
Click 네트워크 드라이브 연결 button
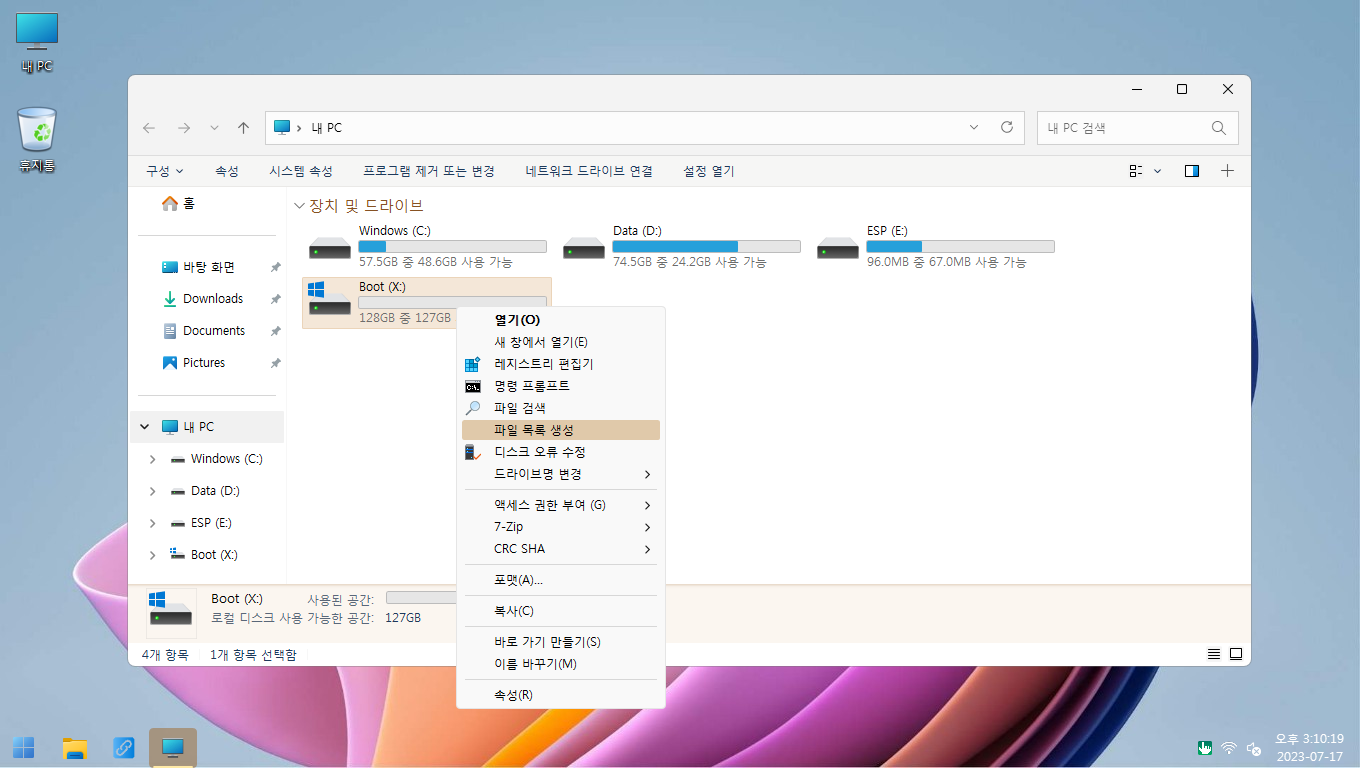pos(589,171)
